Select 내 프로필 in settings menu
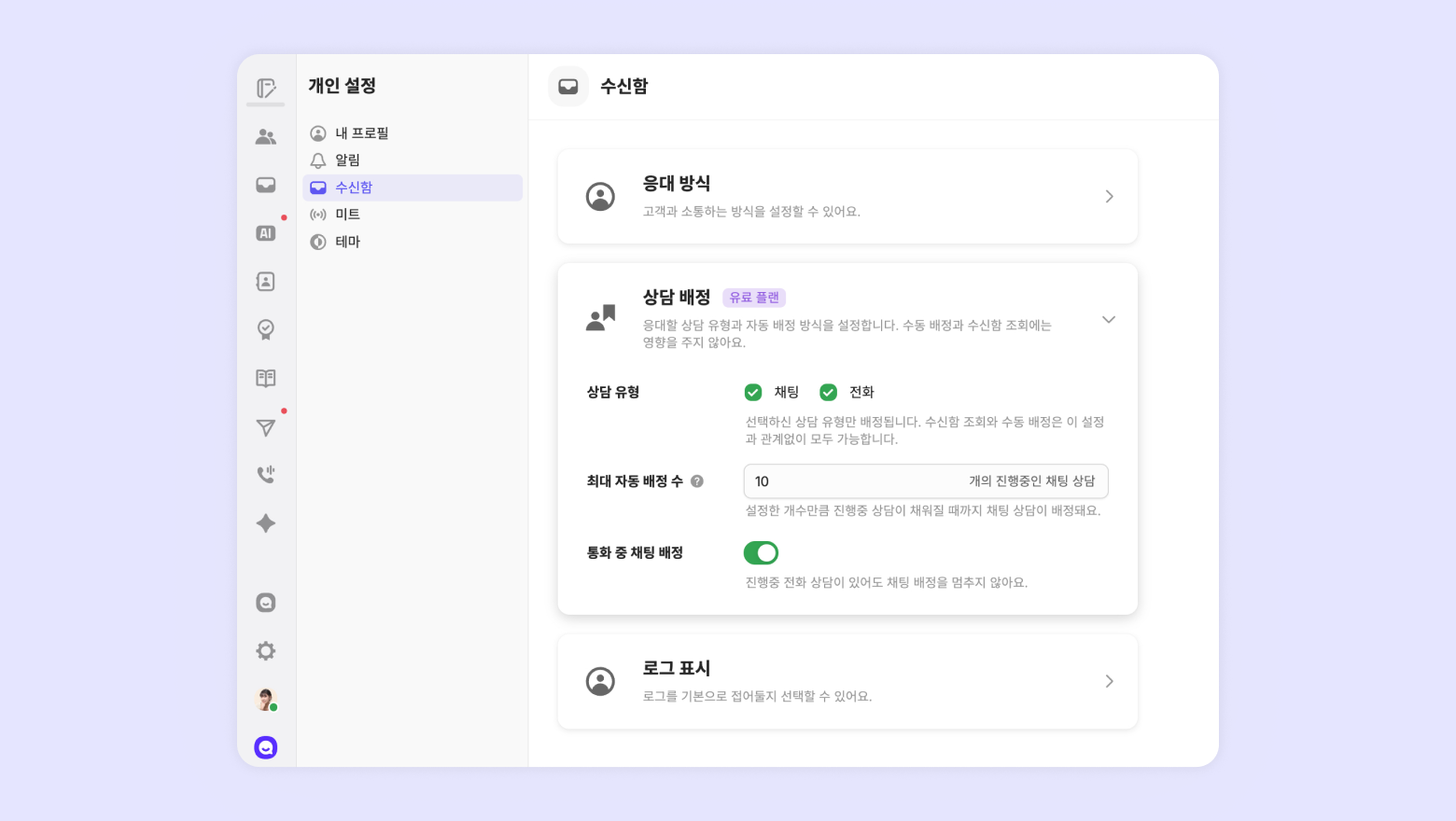Viewport: 1456px width, 821px height. pos(361,133)
